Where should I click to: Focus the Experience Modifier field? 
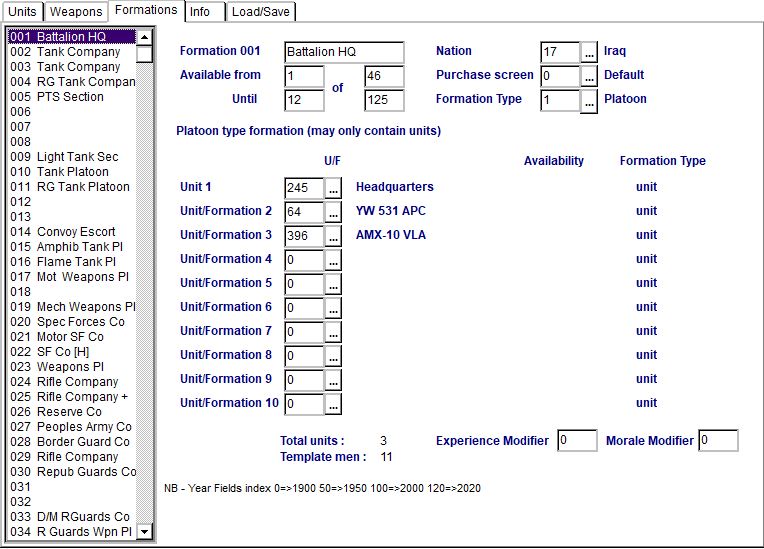[577, 441]
